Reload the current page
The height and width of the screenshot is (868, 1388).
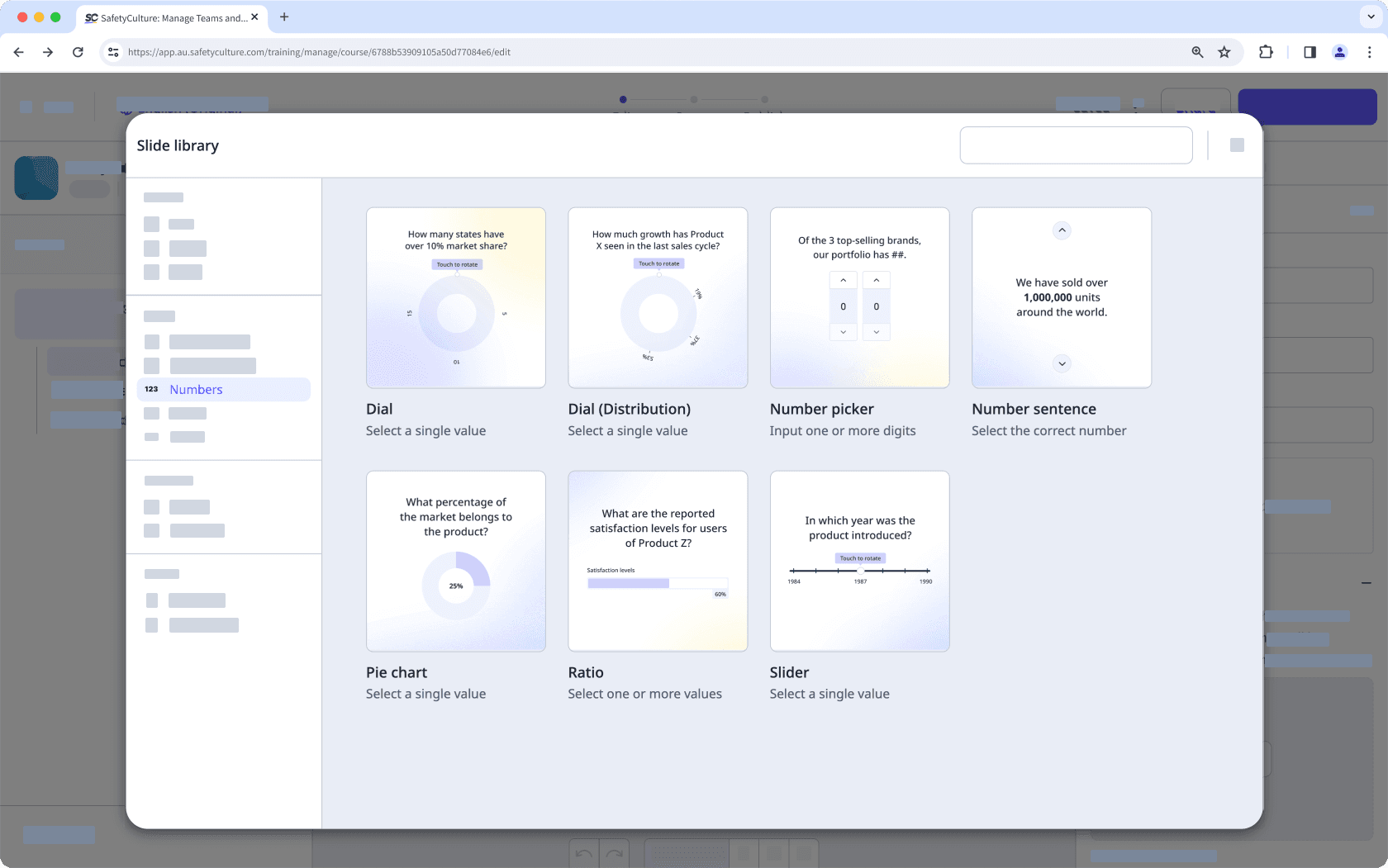(78, 51)
